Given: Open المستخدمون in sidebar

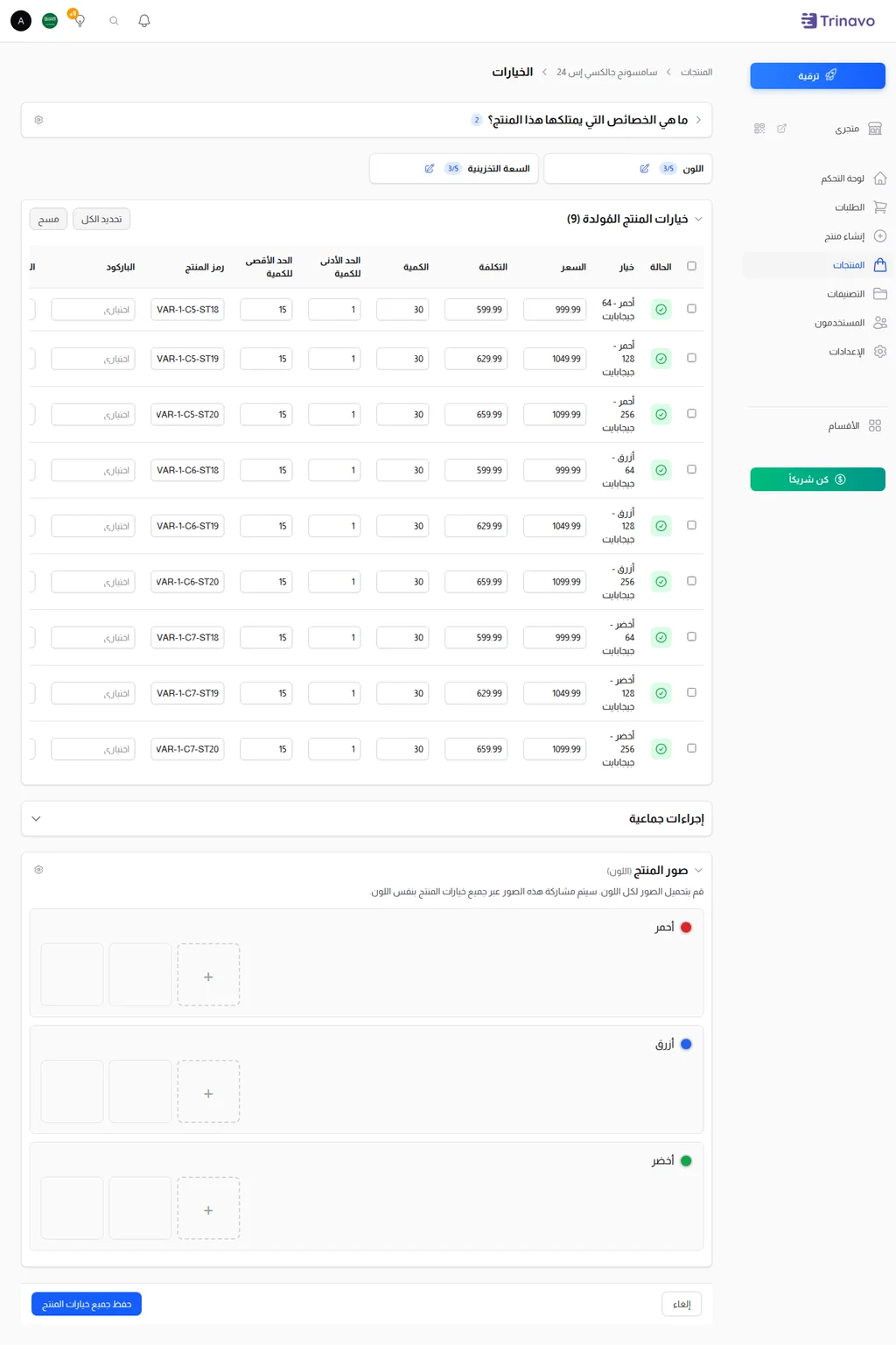Looking at the screenshot, I should 850,323.
